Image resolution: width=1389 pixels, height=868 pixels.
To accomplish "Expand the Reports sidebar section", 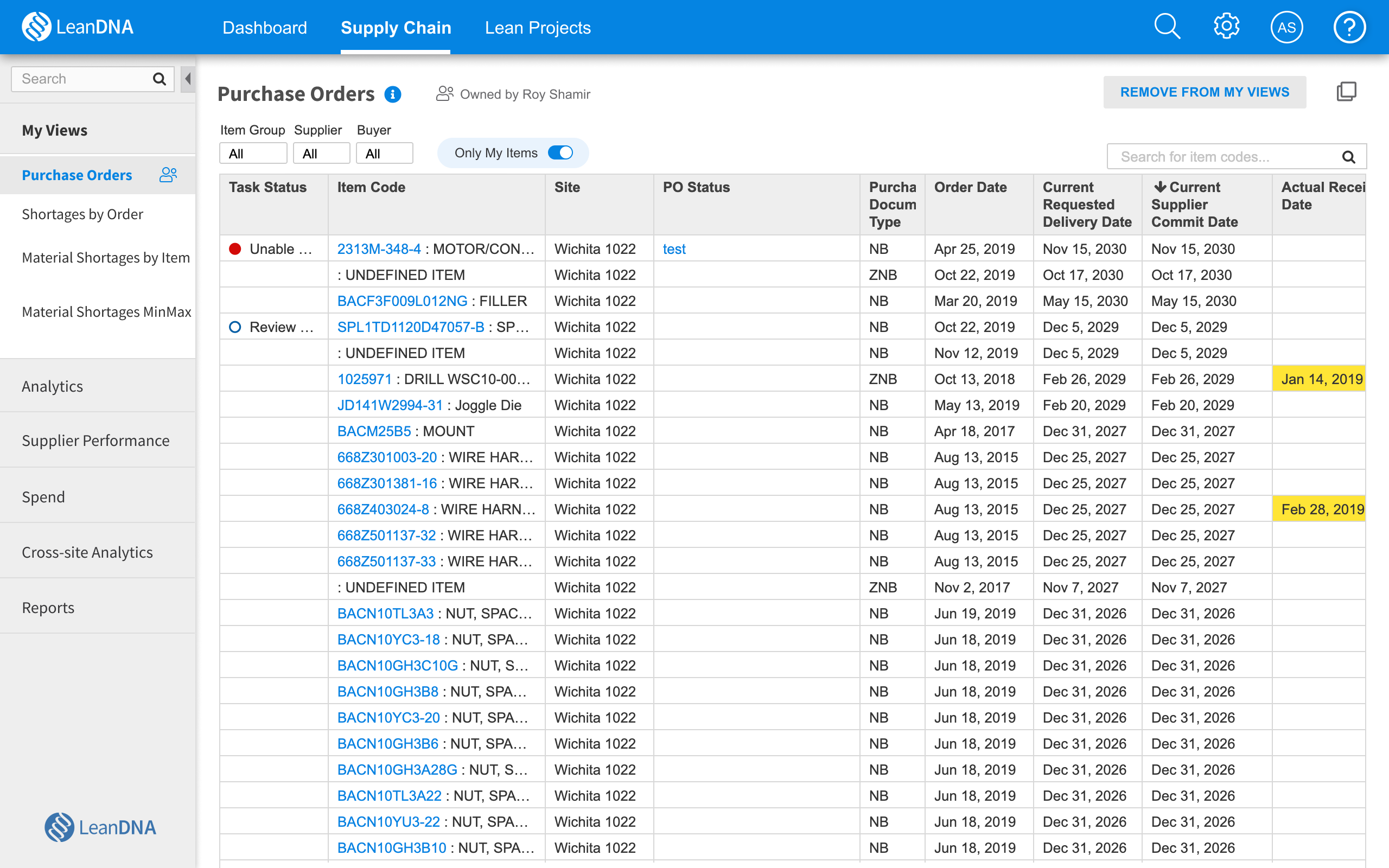I will (98, 607).
